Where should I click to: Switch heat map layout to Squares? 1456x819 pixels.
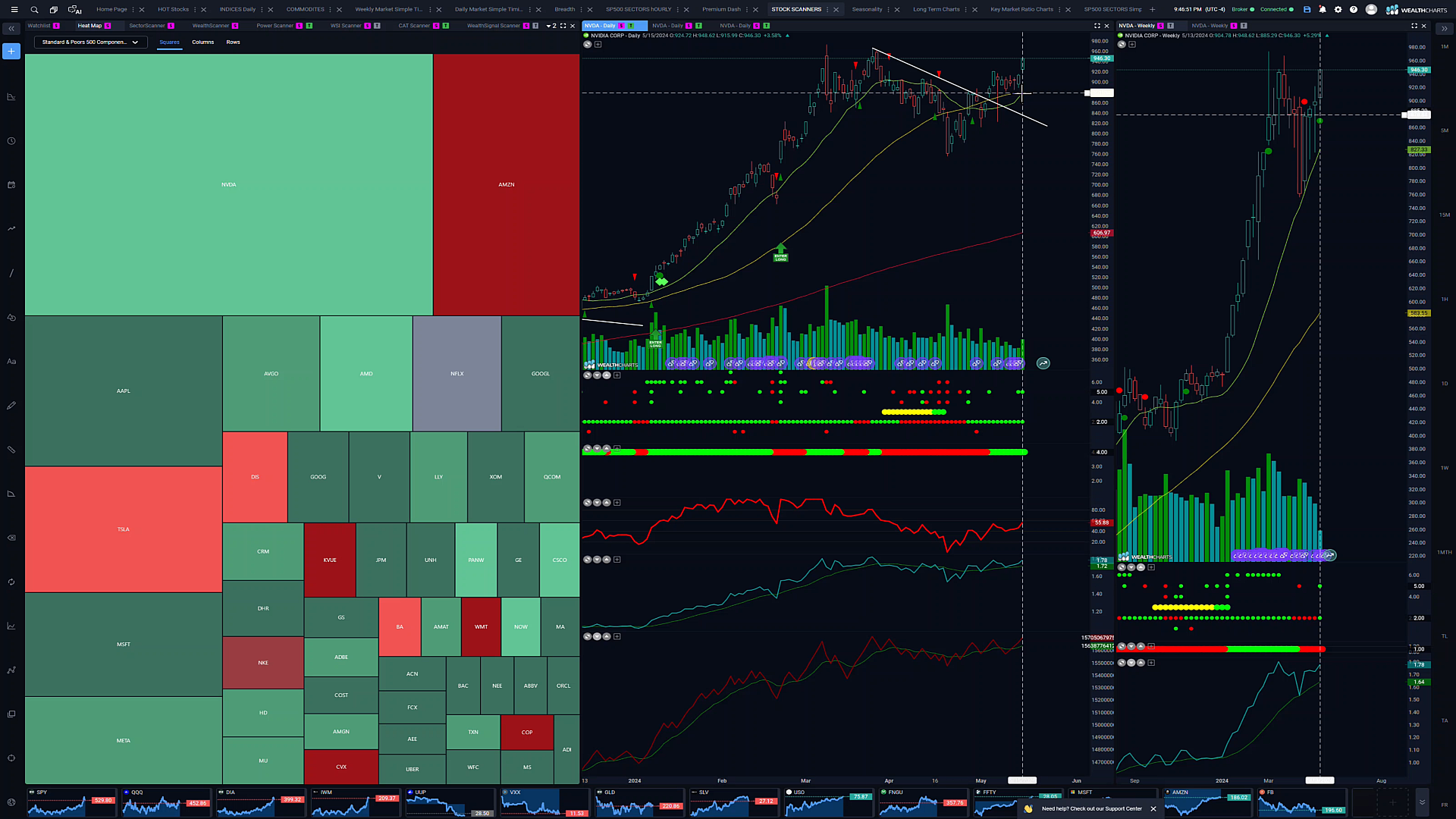169,42
